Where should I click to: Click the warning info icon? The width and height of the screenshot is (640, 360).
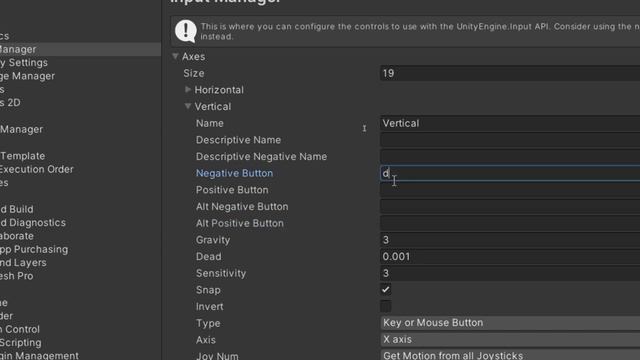(186, 31)
